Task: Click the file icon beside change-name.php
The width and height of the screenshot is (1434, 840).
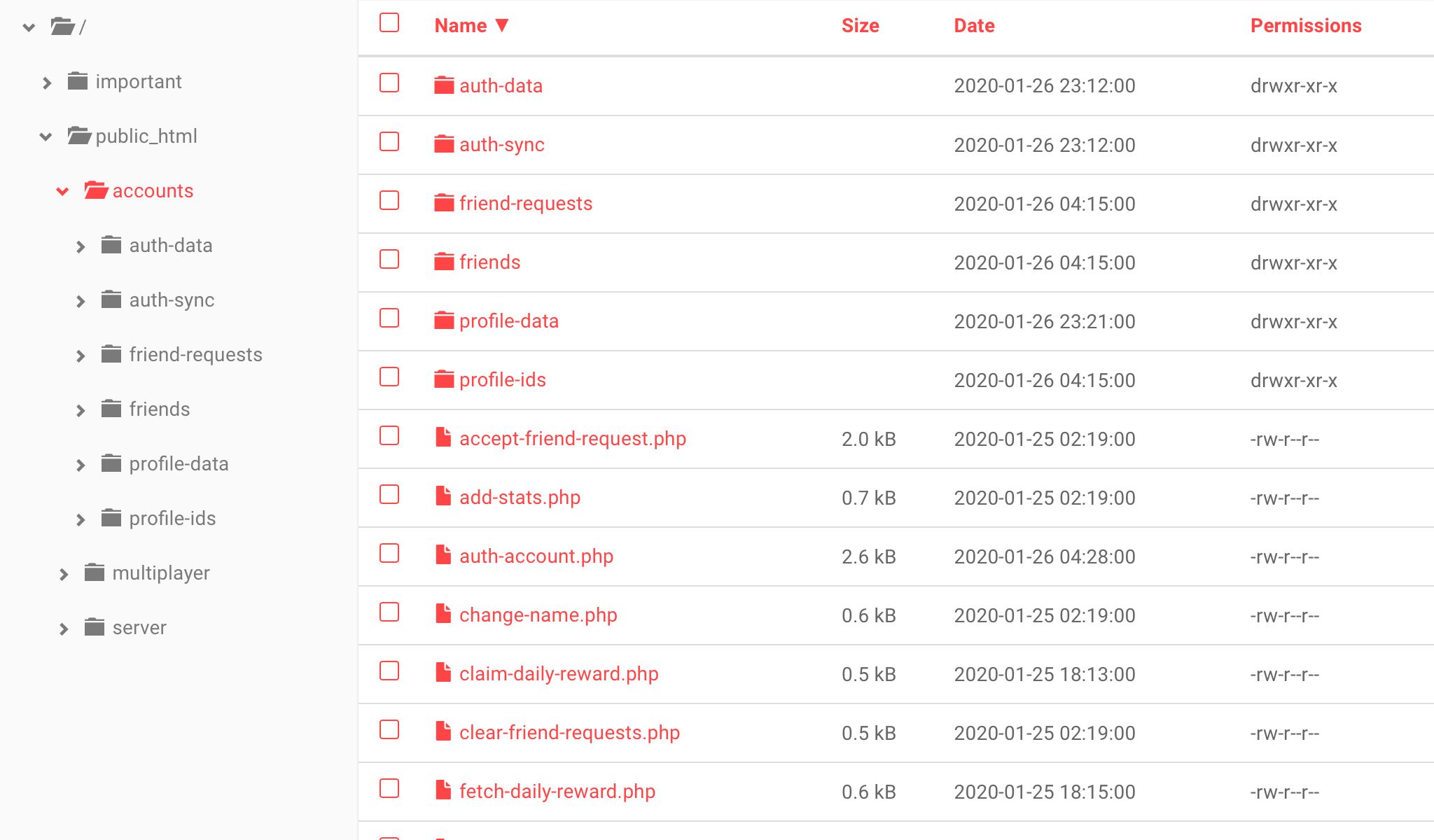Action: pos(443,614)
